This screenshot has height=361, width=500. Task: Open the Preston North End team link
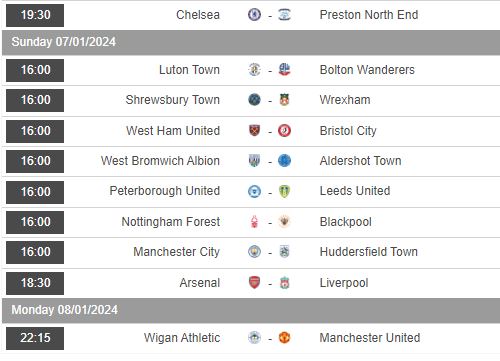point(369,15)
